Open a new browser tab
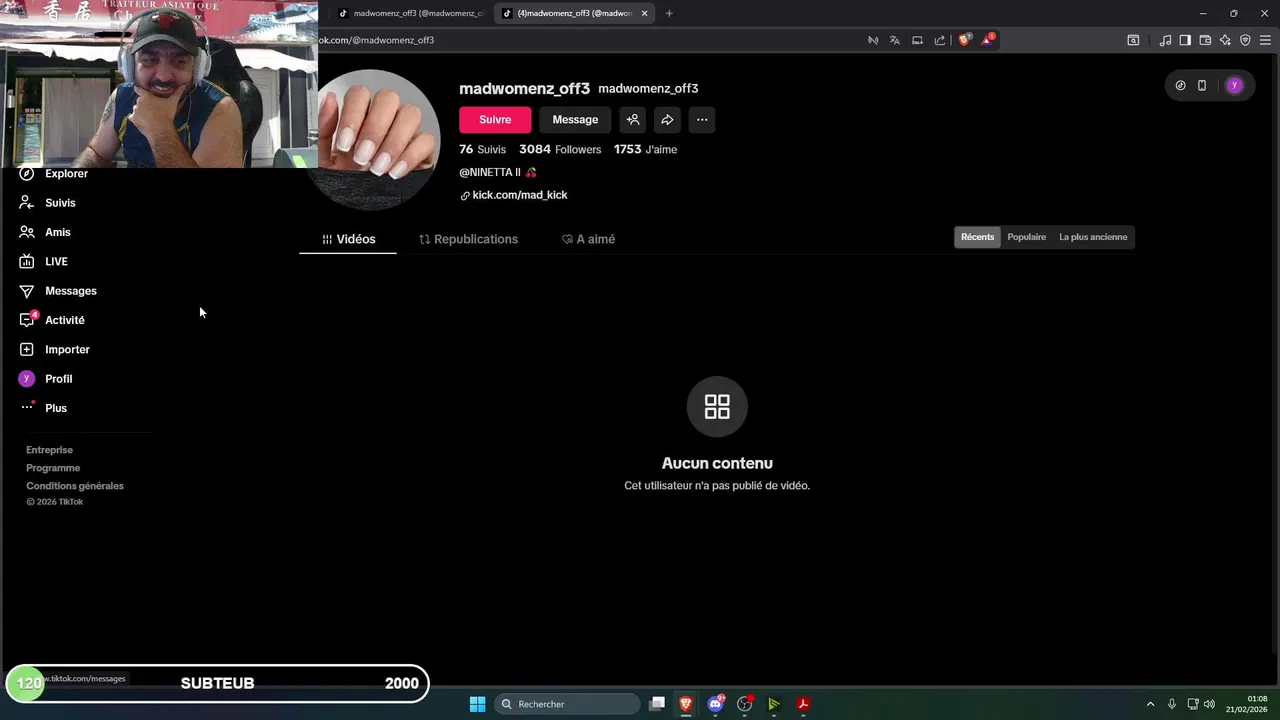The height and width of the screenshot is (720, 1280). tap(669, 14)
